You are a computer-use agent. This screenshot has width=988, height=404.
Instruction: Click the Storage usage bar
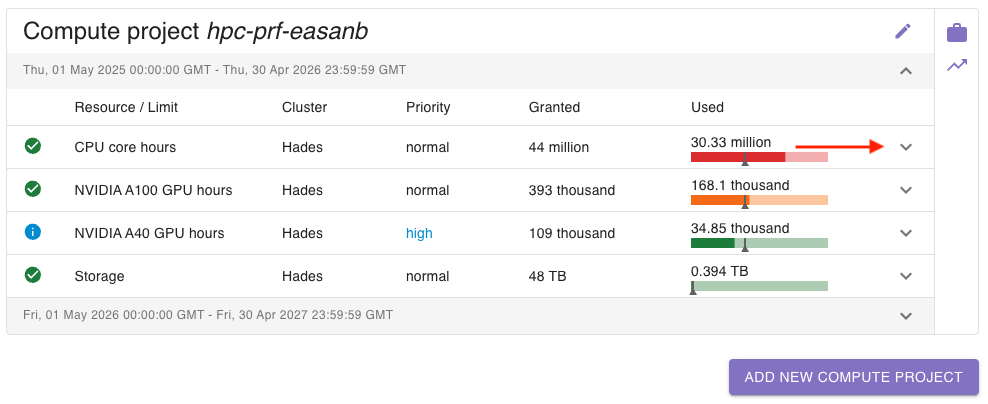click(759, 286)
